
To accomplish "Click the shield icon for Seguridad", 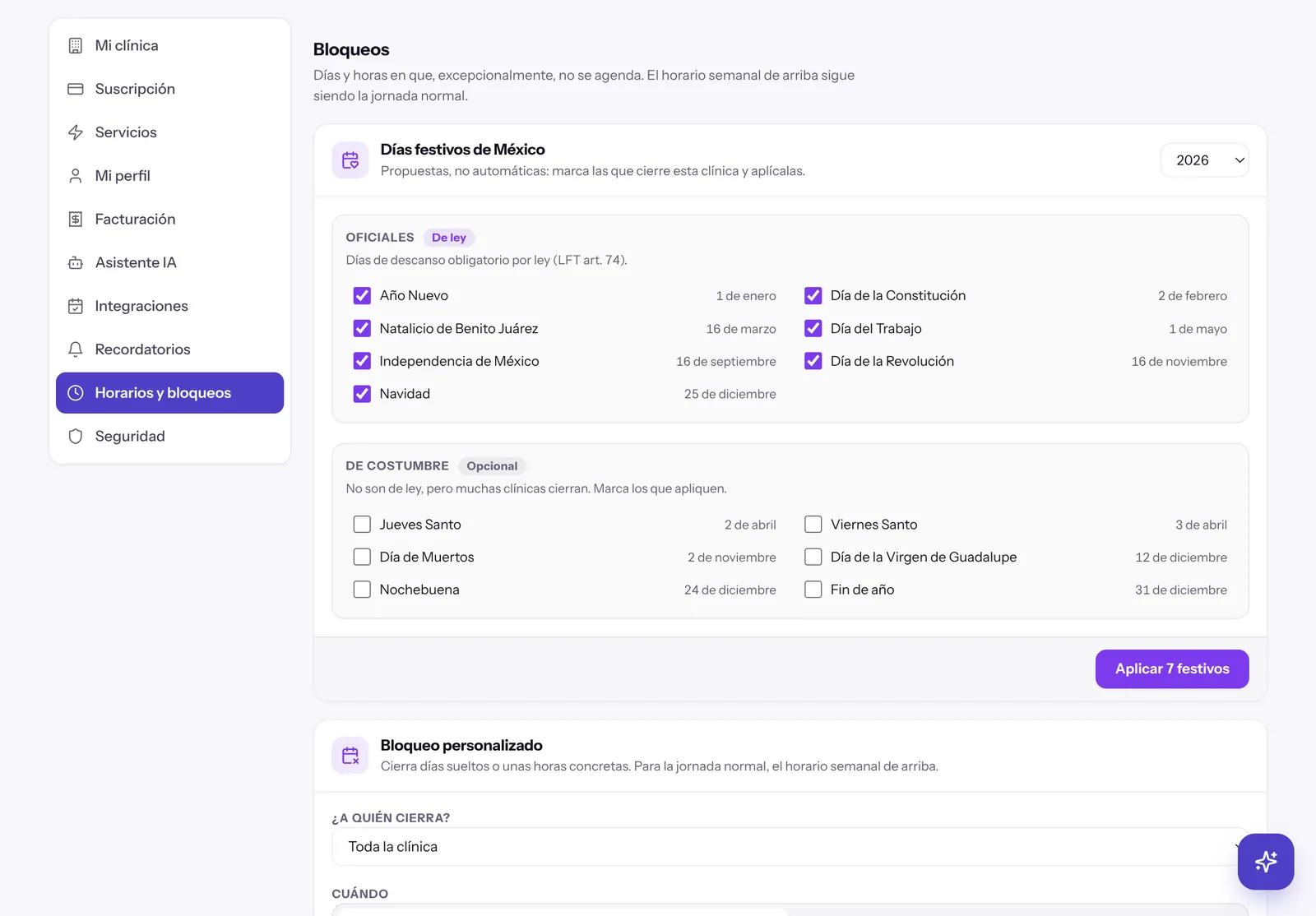I will click(x=76, y=436).
